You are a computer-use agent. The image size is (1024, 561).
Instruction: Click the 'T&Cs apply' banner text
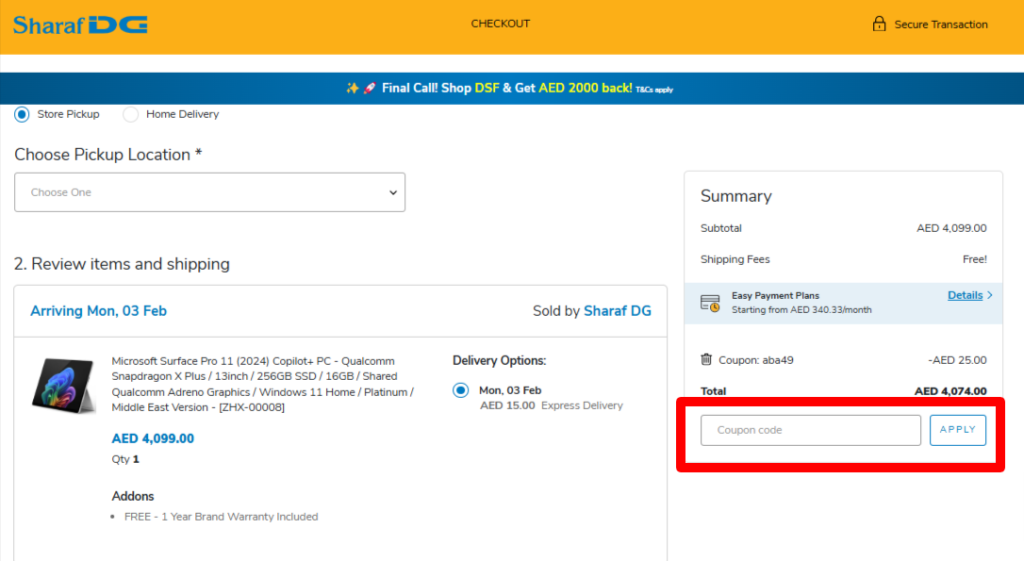[x=654, y=89]
